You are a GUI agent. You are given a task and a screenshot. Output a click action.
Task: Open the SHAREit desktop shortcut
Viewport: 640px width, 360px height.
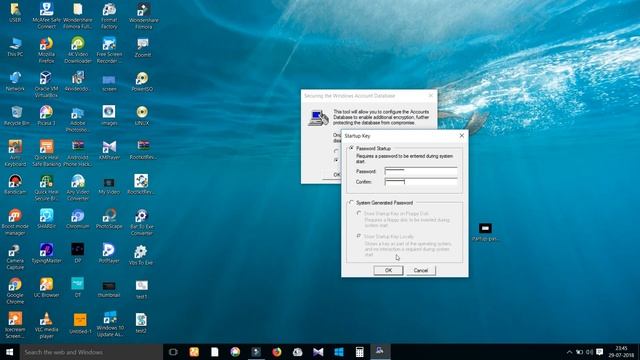click(46, 218)
